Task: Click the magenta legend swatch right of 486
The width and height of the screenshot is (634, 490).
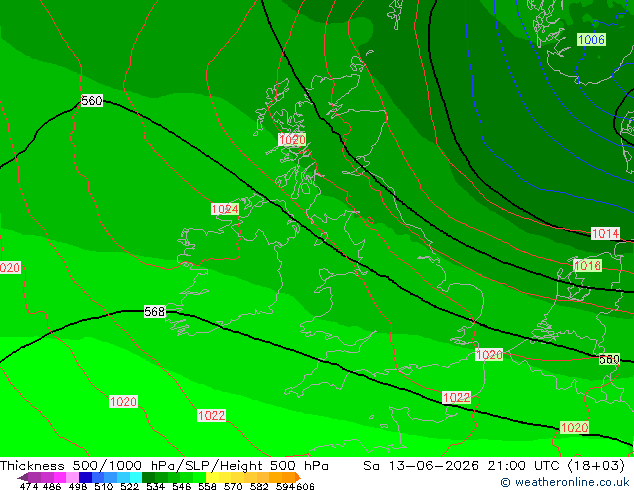Action: point(60,477)
